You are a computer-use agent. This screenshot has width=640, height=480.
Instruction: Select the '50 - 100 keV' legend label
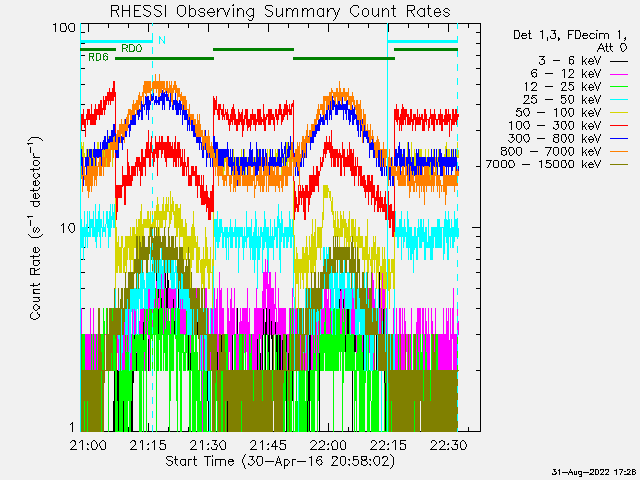(558, 113)
